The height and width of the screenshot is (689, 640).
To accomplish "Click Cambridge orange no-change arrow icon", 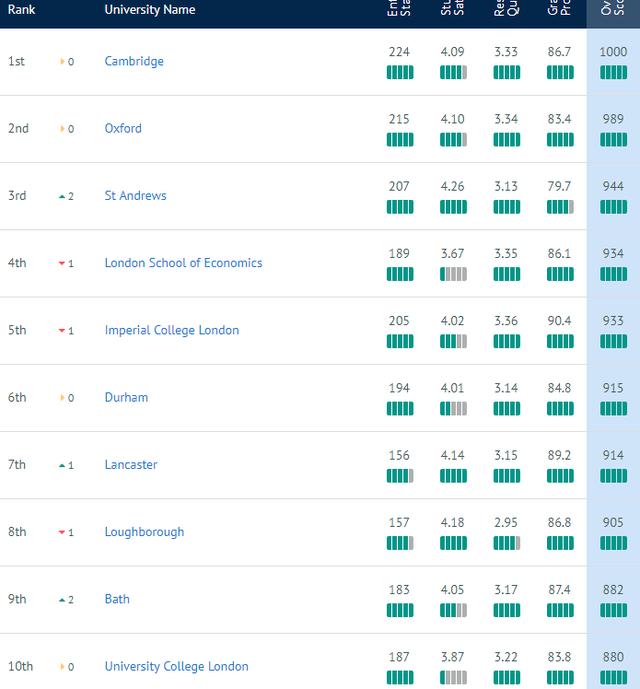I will tap(62, 62).
